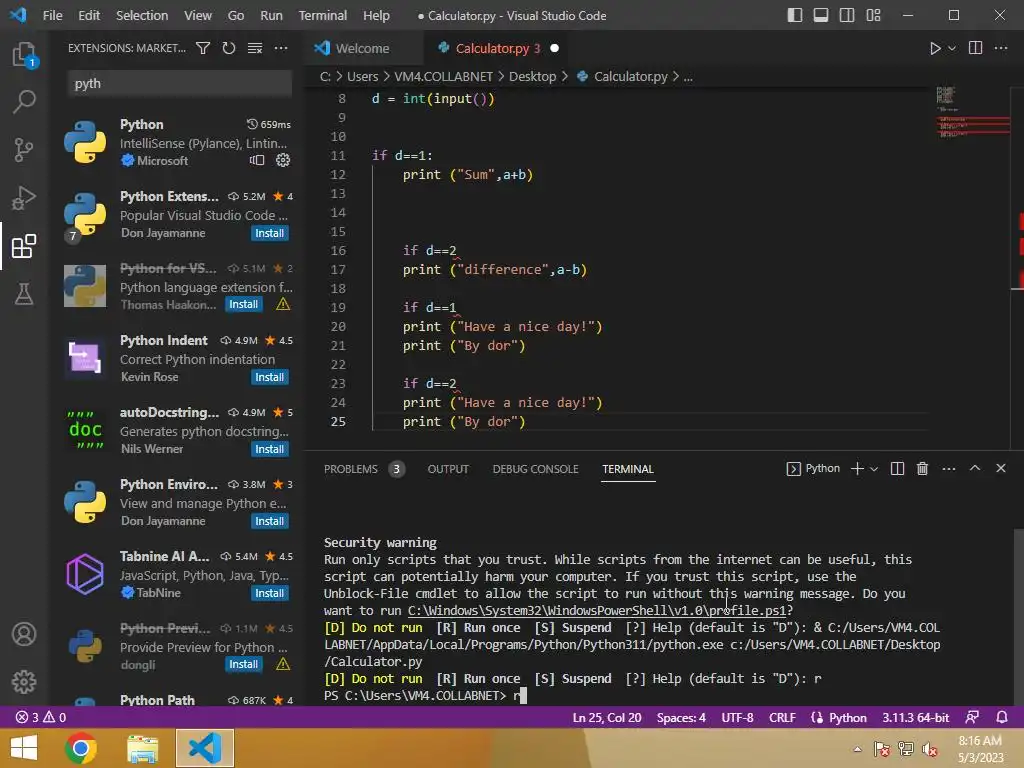Viewport: 1024px width, 768px height.
Task: Open customize layout icon in title bar
Action: (x=873, y=15)
